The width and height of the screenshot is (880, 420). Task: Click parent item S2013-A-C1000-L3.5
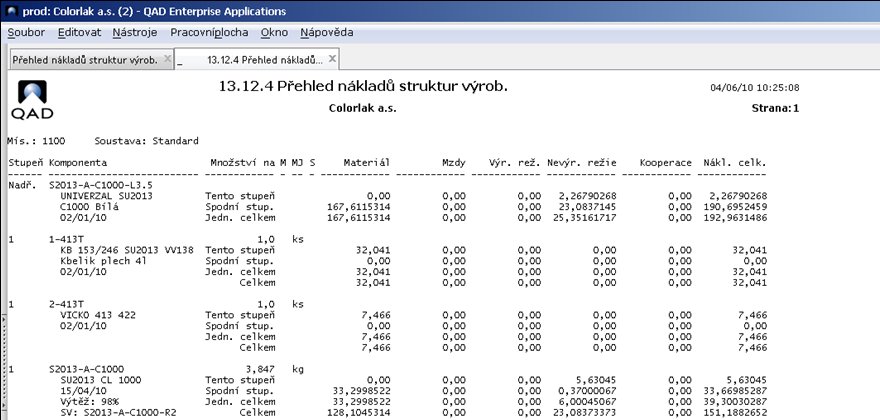click(x=102, y=185)
